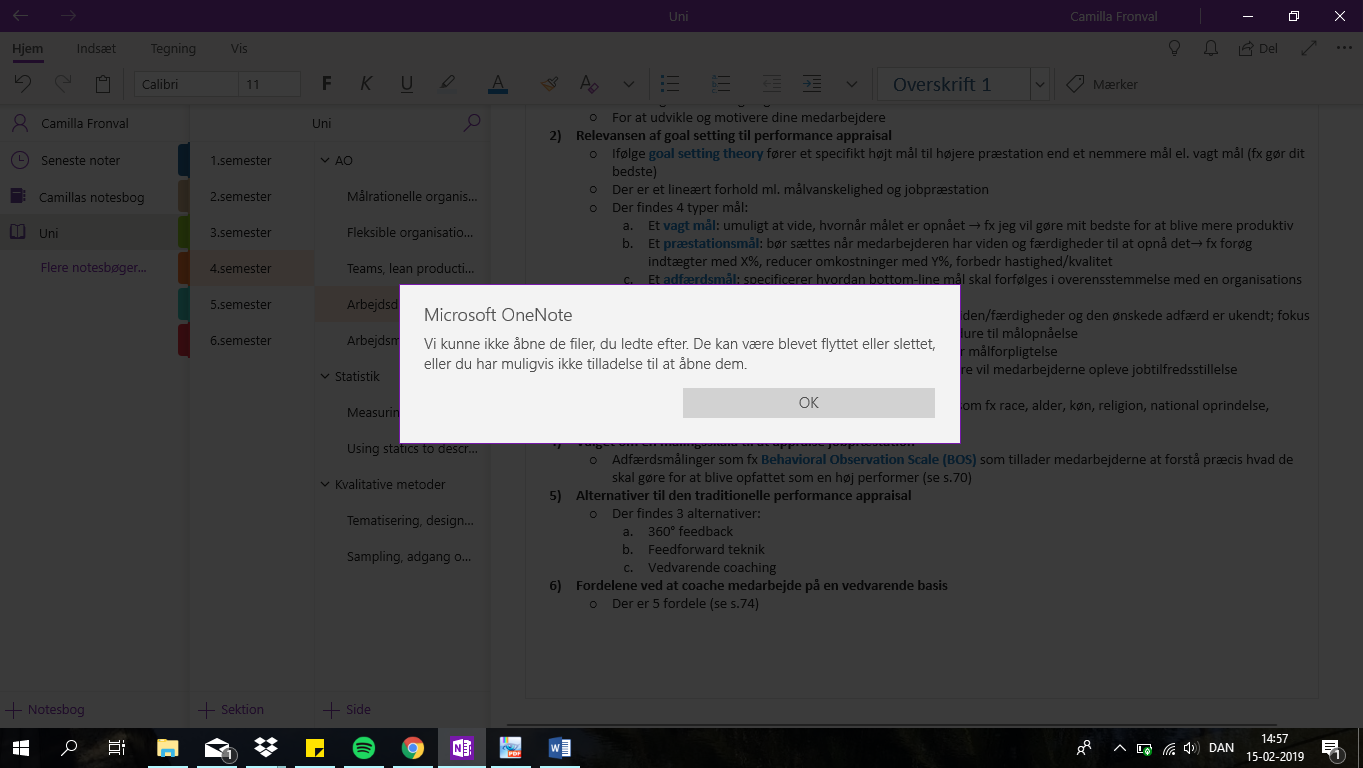This screenshot has height=768, width=1363.
Task: Click the Camilla Fronval account entry
Action: click(85, 124)
